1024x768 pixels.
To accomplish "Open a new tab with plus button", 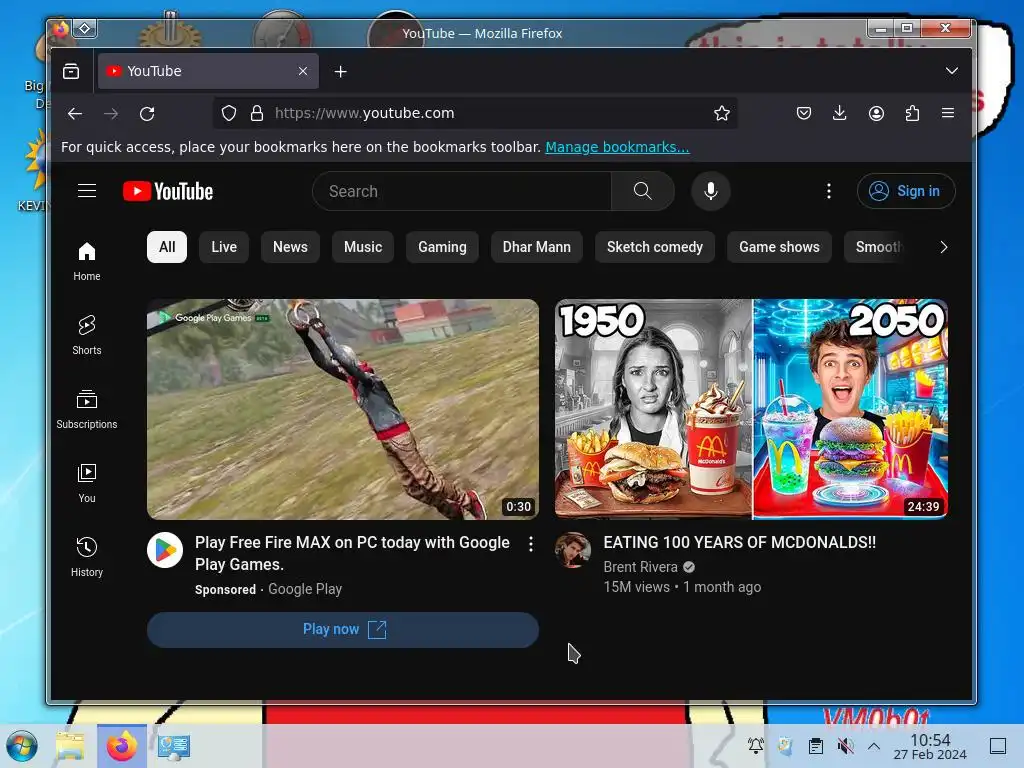I will point(340,71).
